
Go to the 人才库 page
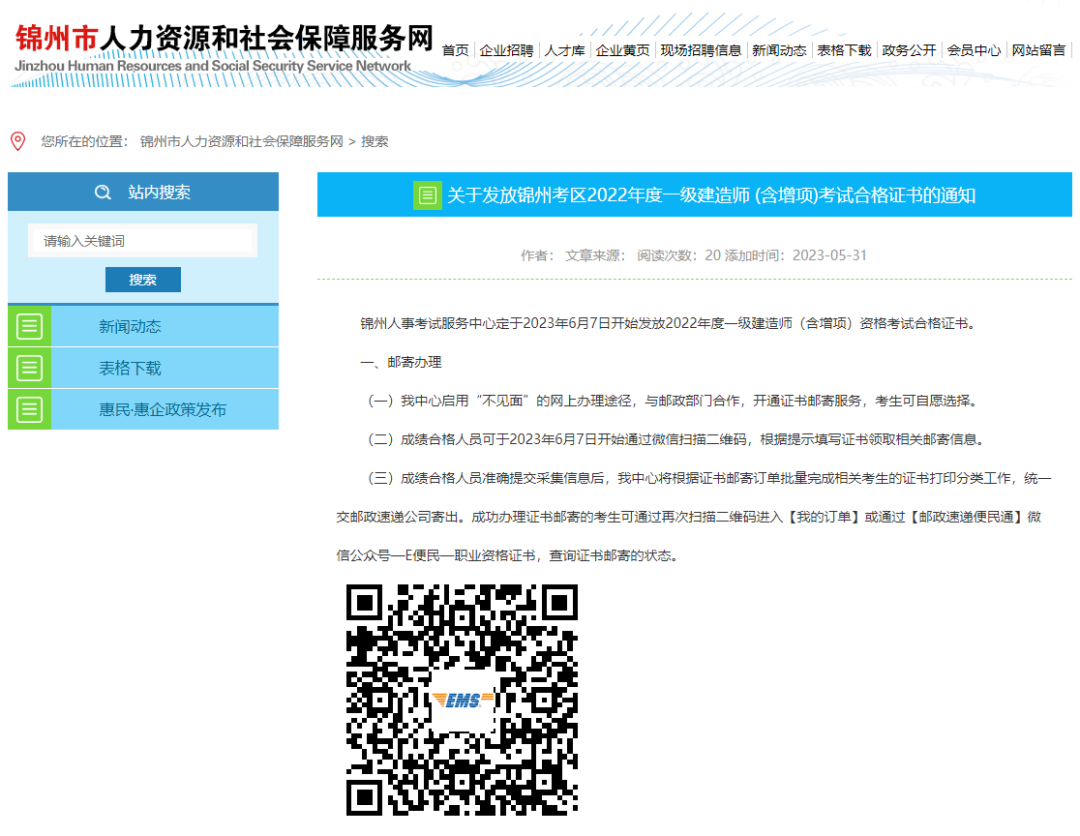click(565, 50)
